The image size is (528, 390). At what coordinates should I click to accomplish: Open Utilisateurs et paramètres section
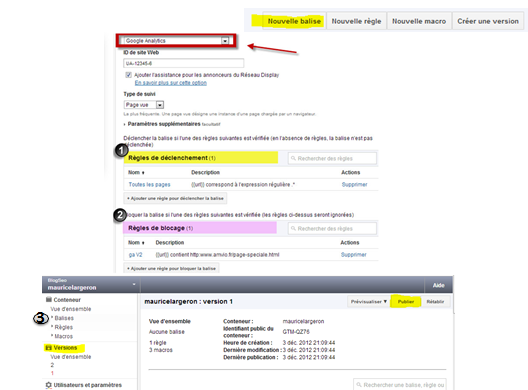[88, 385]
